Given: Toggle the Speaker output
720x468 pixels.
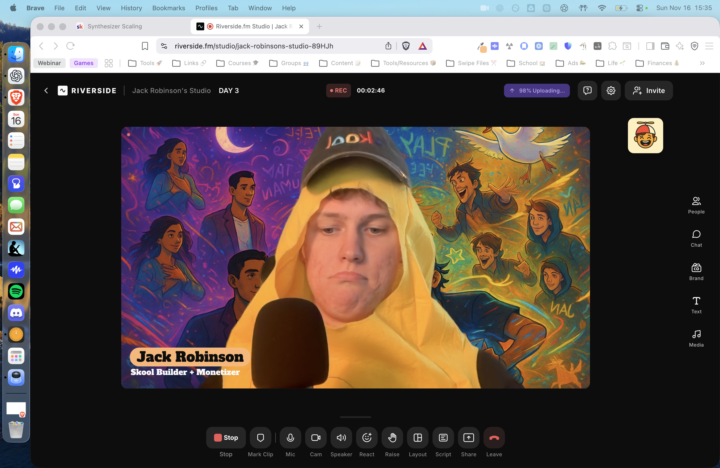Looking at the screenshot, I should [341, 437].
